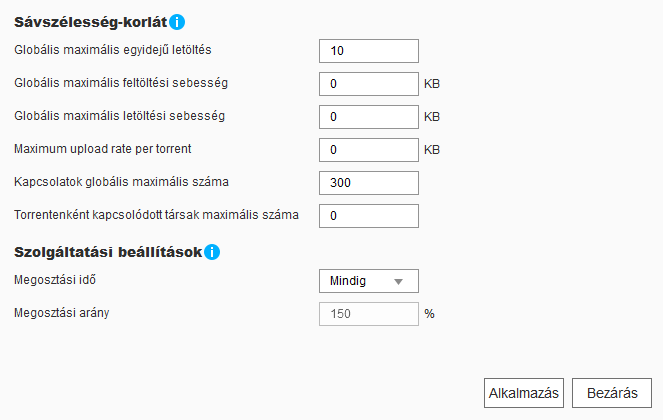The image size is (663, 420).
Task: Focus the Globális maximális egyidejű letöltés field
Action: [368, 51]
